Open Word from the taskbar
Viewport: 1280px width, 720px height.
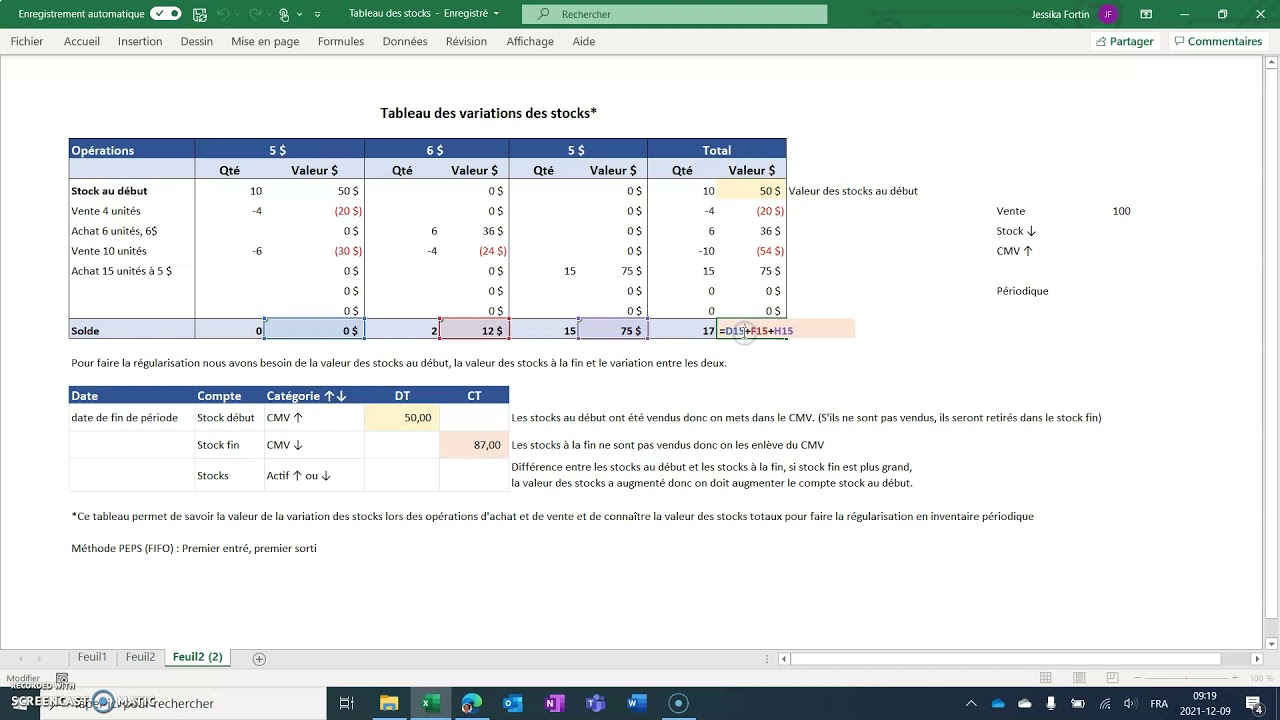(636, 703)
